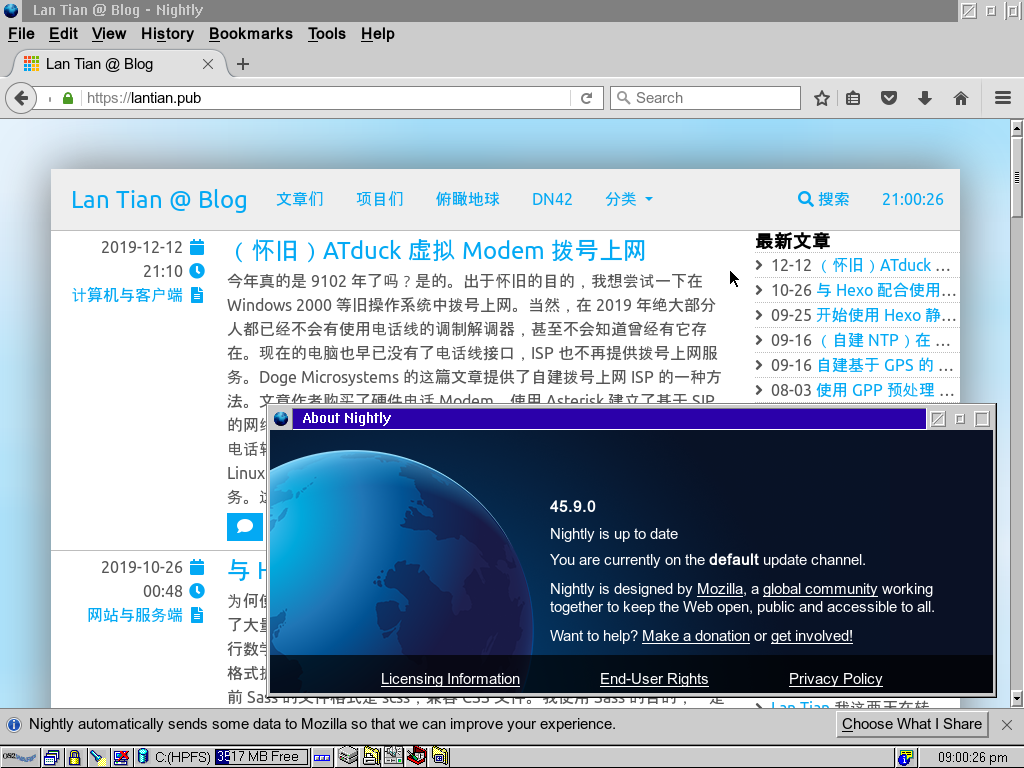Open the 网站与服务端 category link
Image resolution: width=1024 pixels, height=768 pixels.
(135, 615)
